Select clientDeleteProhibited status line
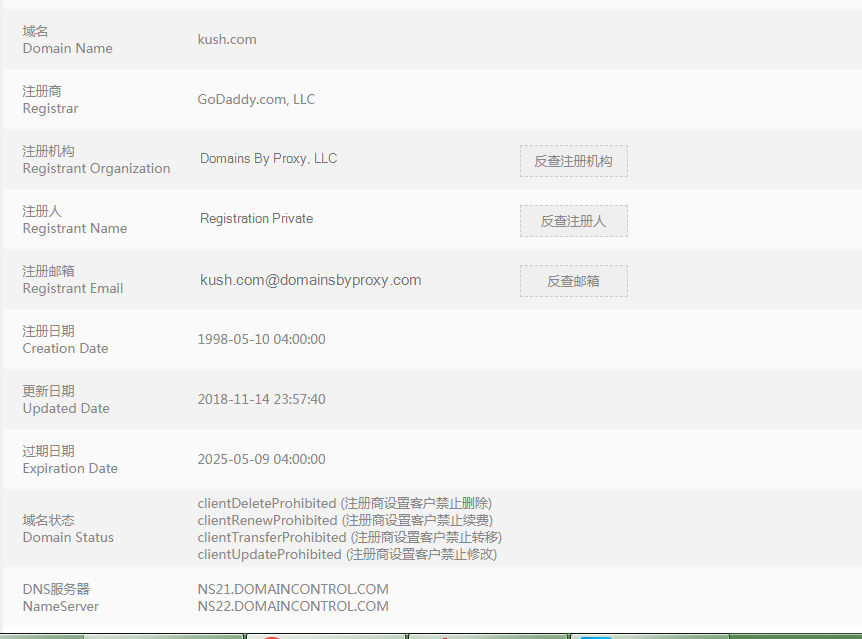This screenshot has width=862, height=639. point(345,503)
